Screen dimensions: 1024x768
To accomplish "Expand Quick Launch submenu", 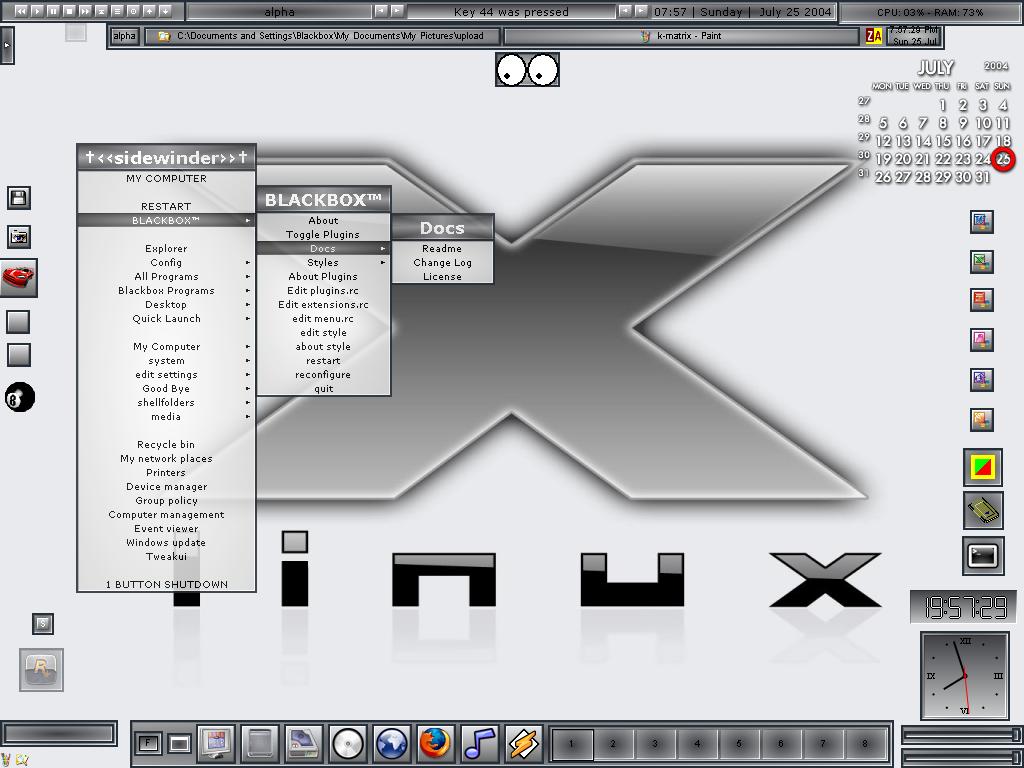I will 166,319.
